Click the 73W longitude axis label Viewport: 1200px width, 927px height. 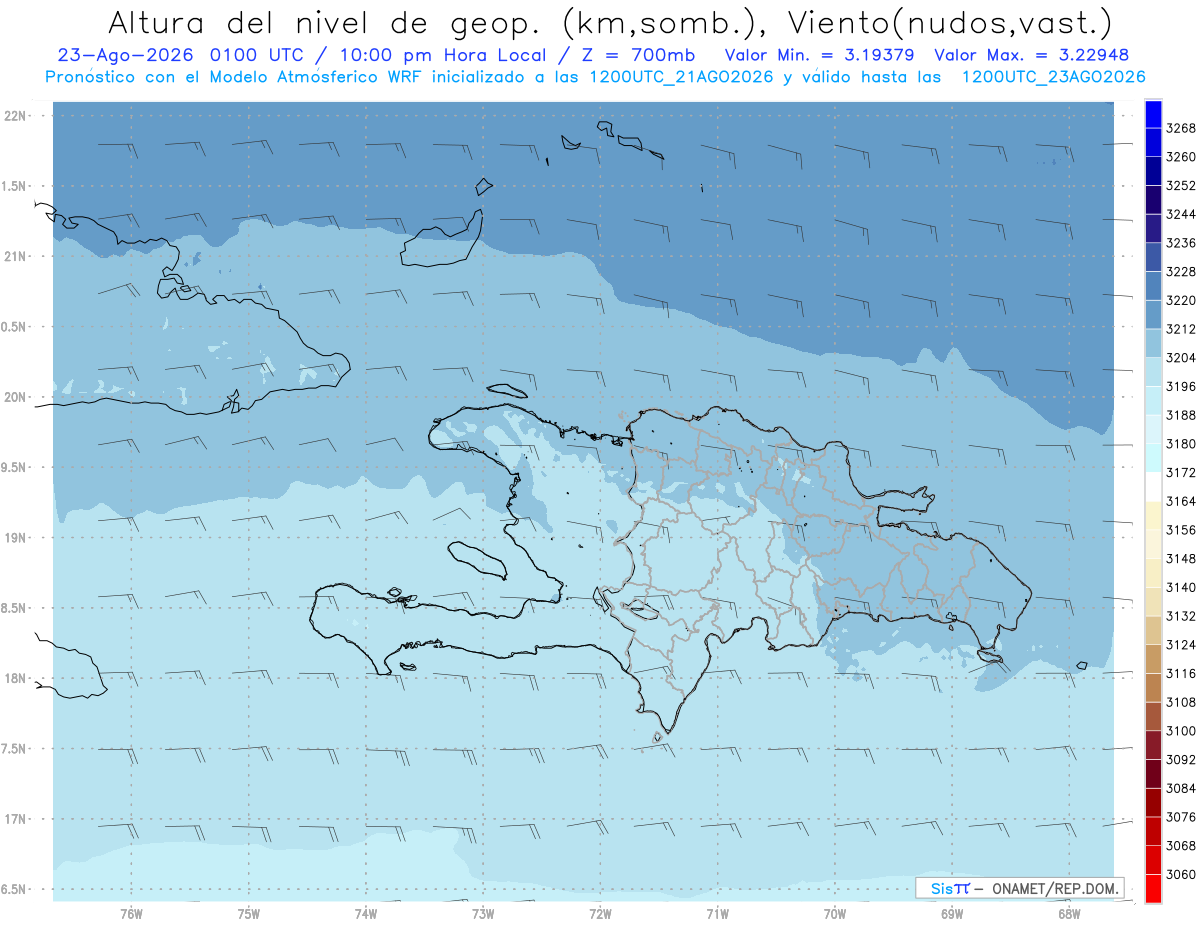point(483,912)
